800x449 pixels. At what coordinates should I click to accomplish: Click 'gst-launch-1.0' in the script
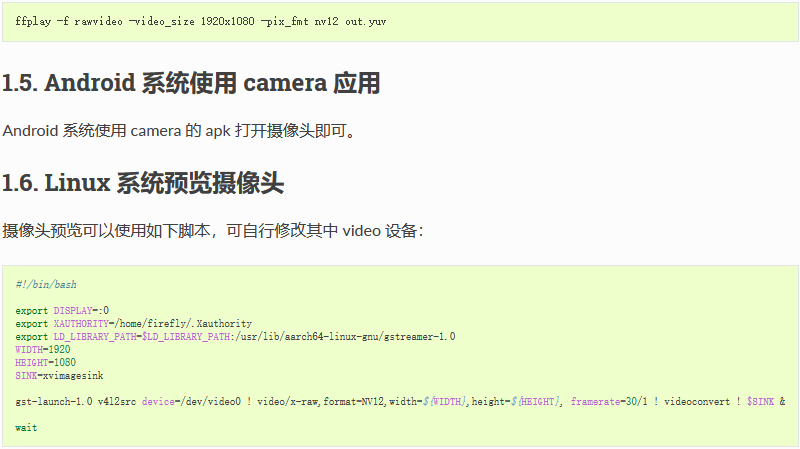54,402
